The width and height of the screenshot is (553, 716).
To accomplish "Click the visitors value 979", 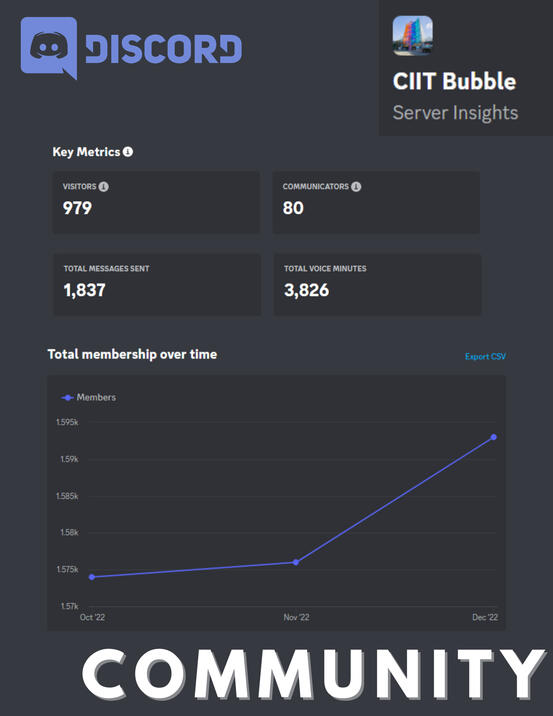I will [77, 208].
